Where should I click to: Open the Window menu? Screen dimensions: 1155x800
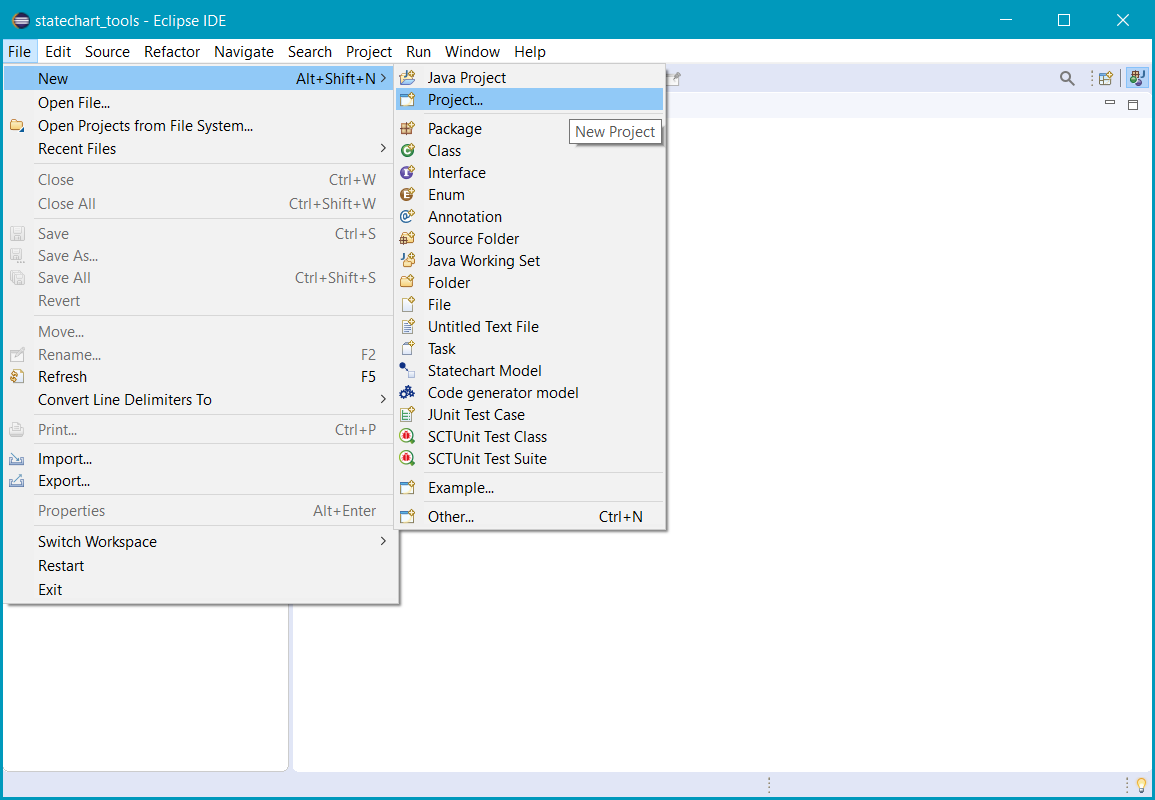tap(472, 52)
